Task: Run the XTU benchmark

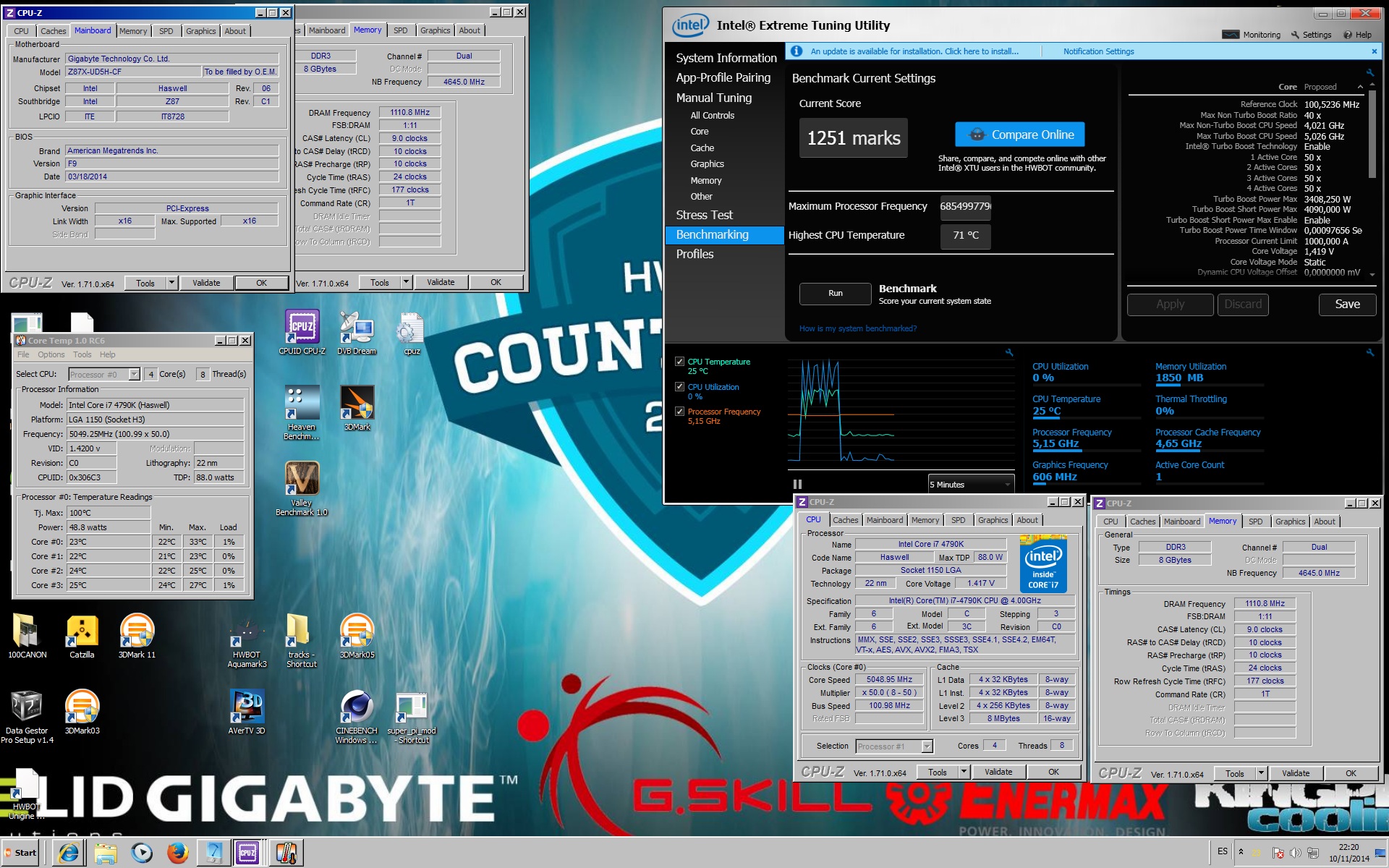Action: tap(835, 293)
